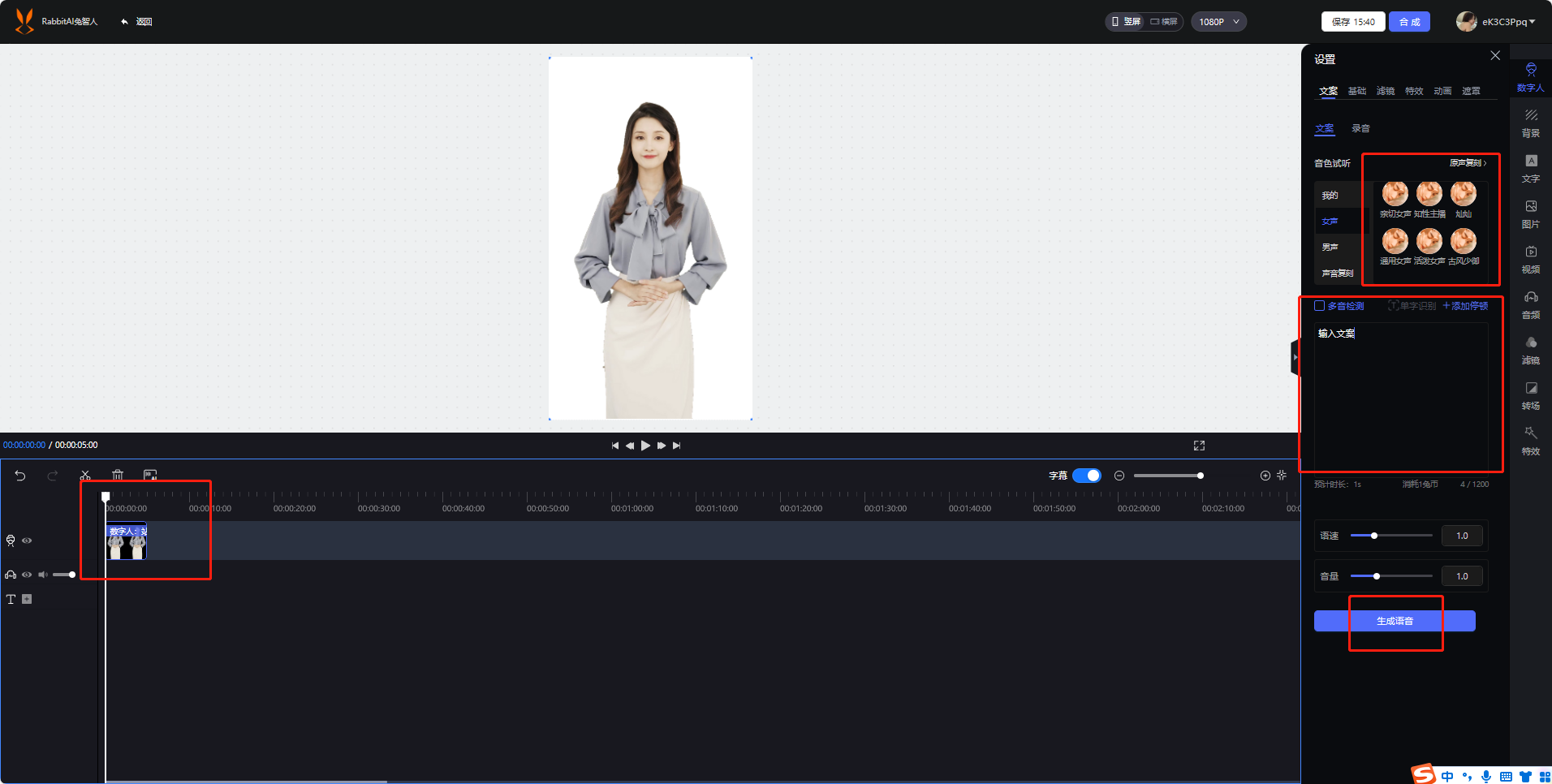Click the trash delete icon in timeline toolbar

pos(118,476)
